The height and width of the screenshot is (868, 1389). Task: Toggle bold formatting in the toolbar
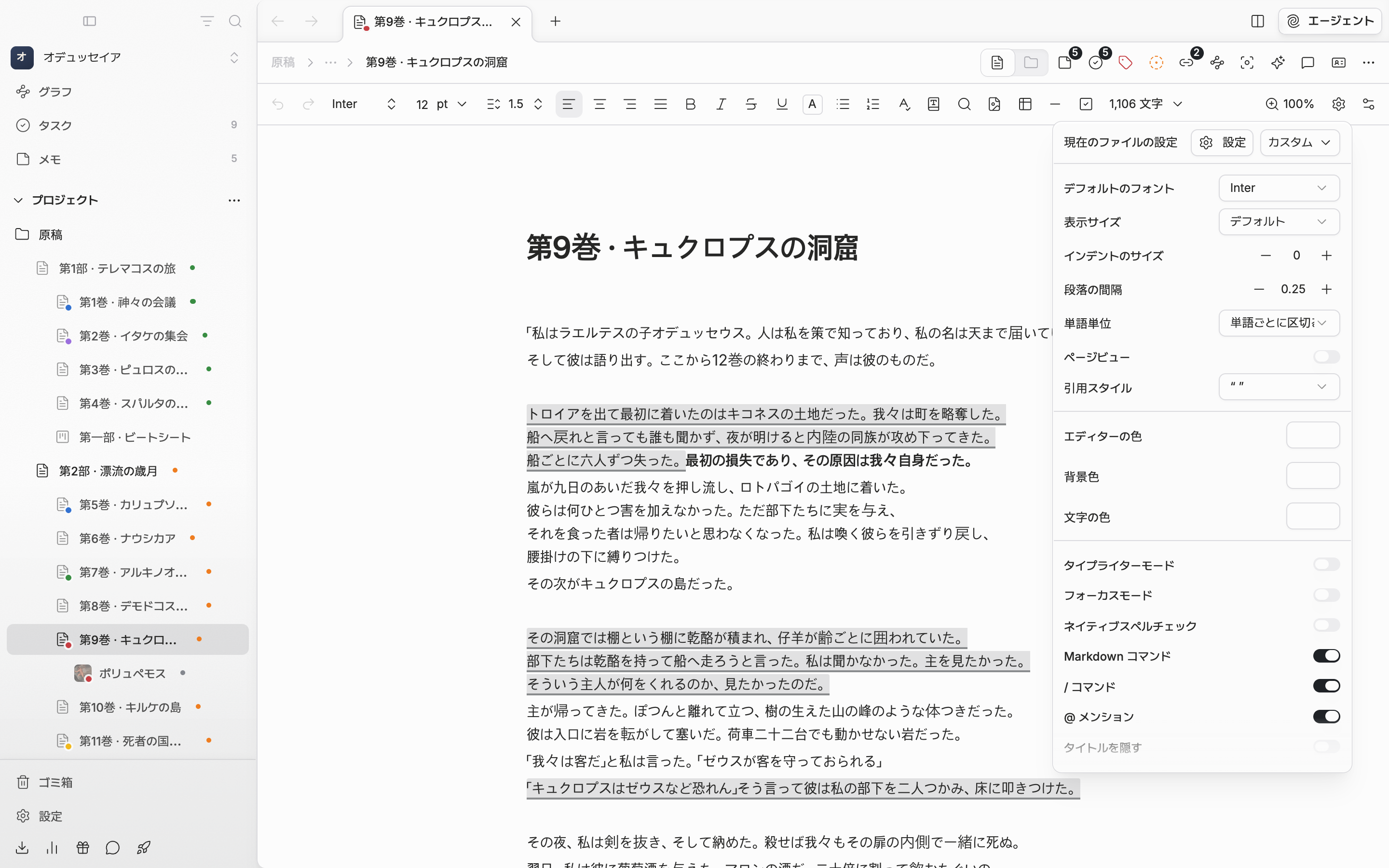point(691,104)
